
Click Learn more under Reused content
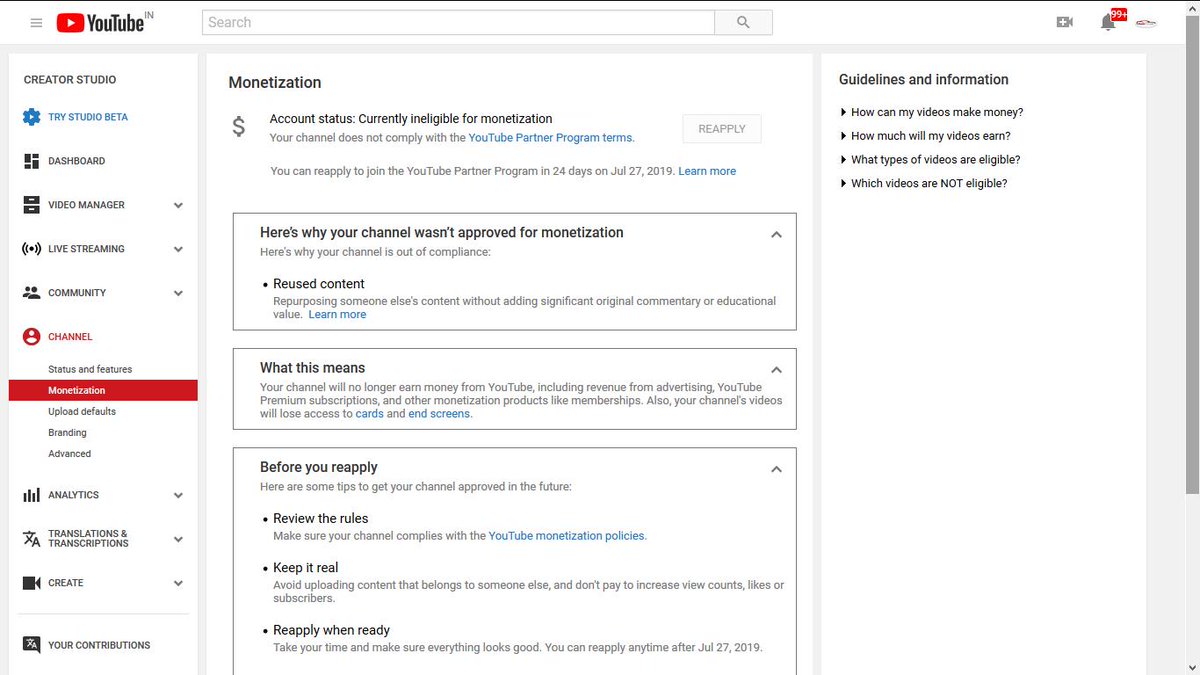(x=337, y=314)
